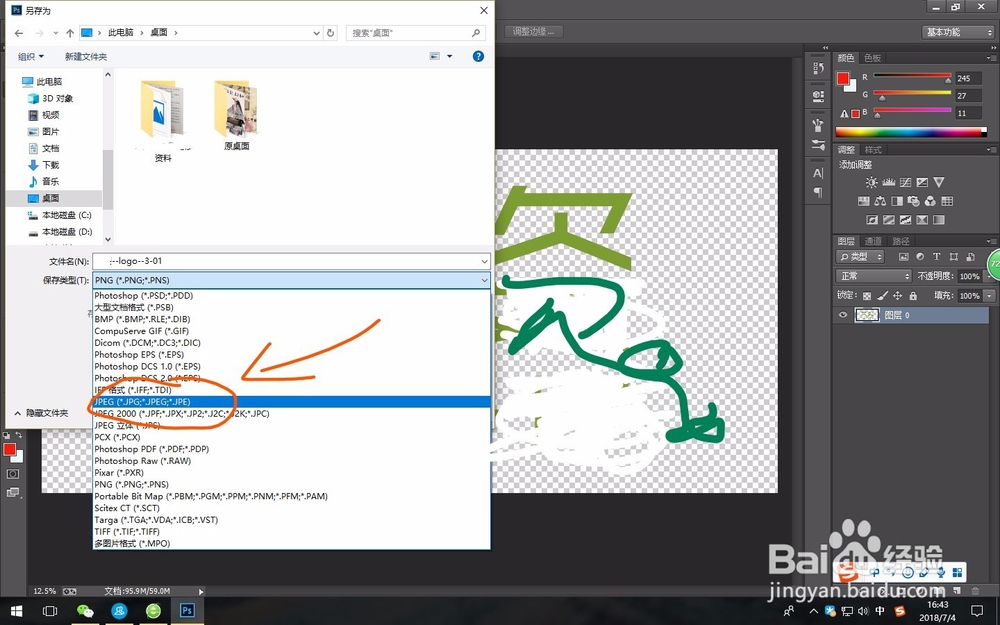The width and height of the screenshot is (1000, 625).
Task: Open the fill 填充 percentage dropdown
Action: 989,296
